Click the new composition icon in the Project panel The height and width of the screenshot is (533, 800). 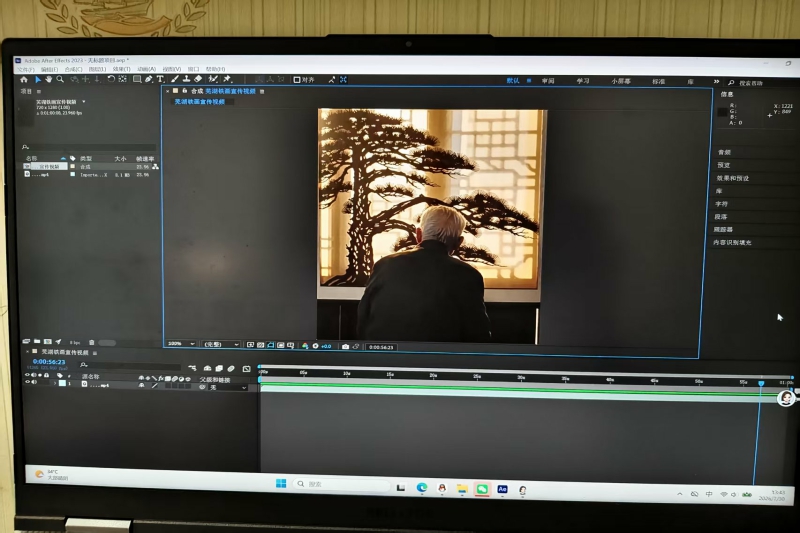pos(47,342)
